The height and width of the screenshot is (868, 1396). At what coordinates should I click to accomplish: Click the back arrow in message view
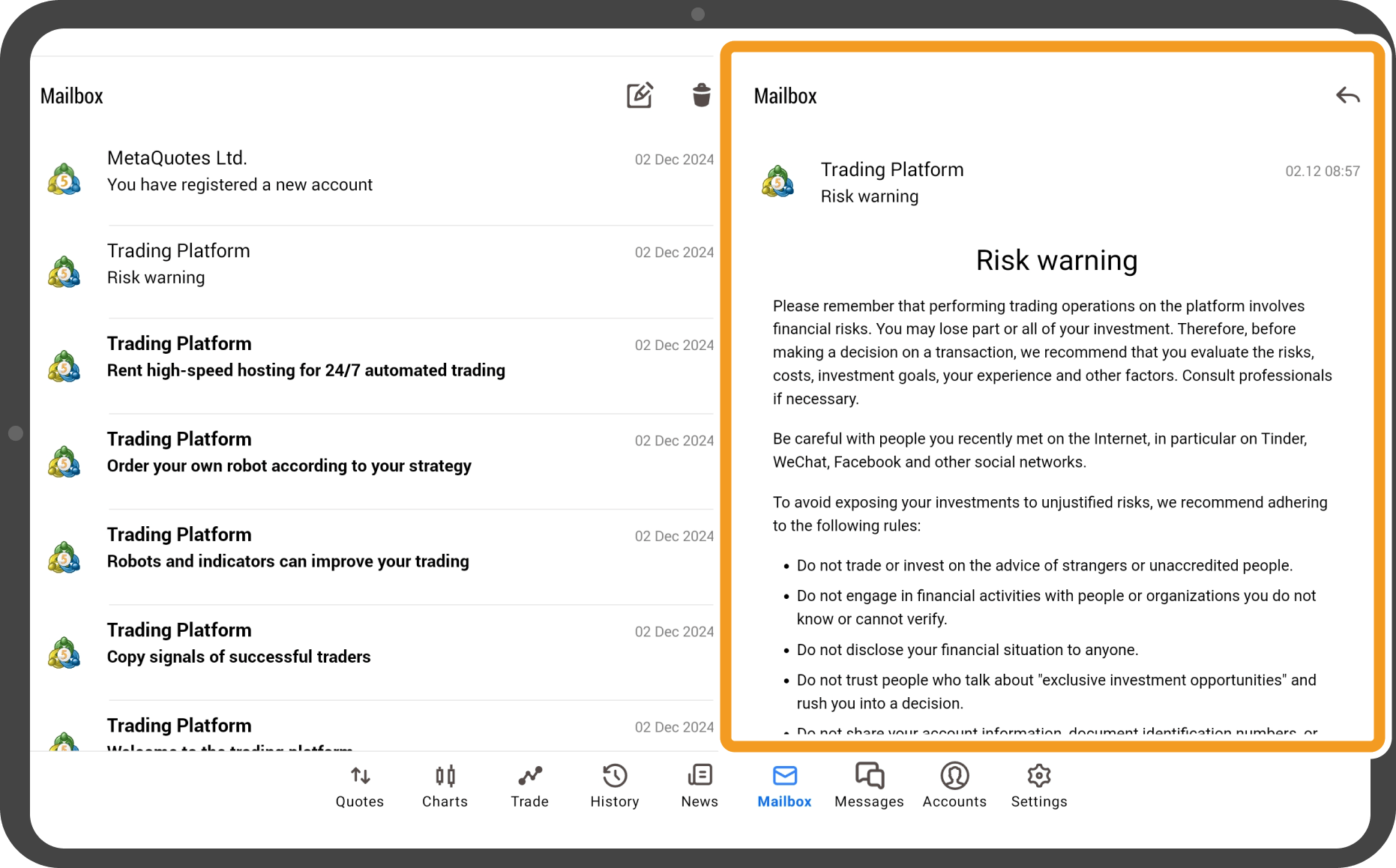tap(1347, 96)
